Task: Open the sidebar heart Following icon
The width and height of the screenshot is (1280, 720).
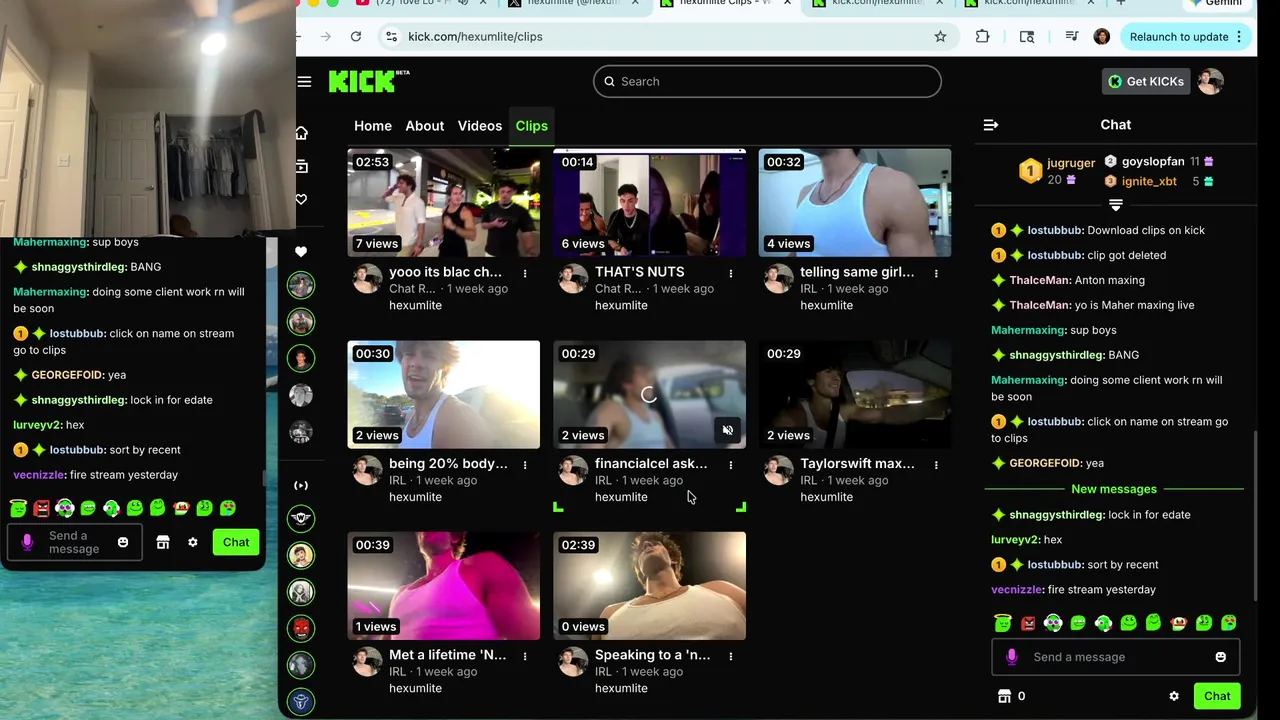Action: click(301, 199)
